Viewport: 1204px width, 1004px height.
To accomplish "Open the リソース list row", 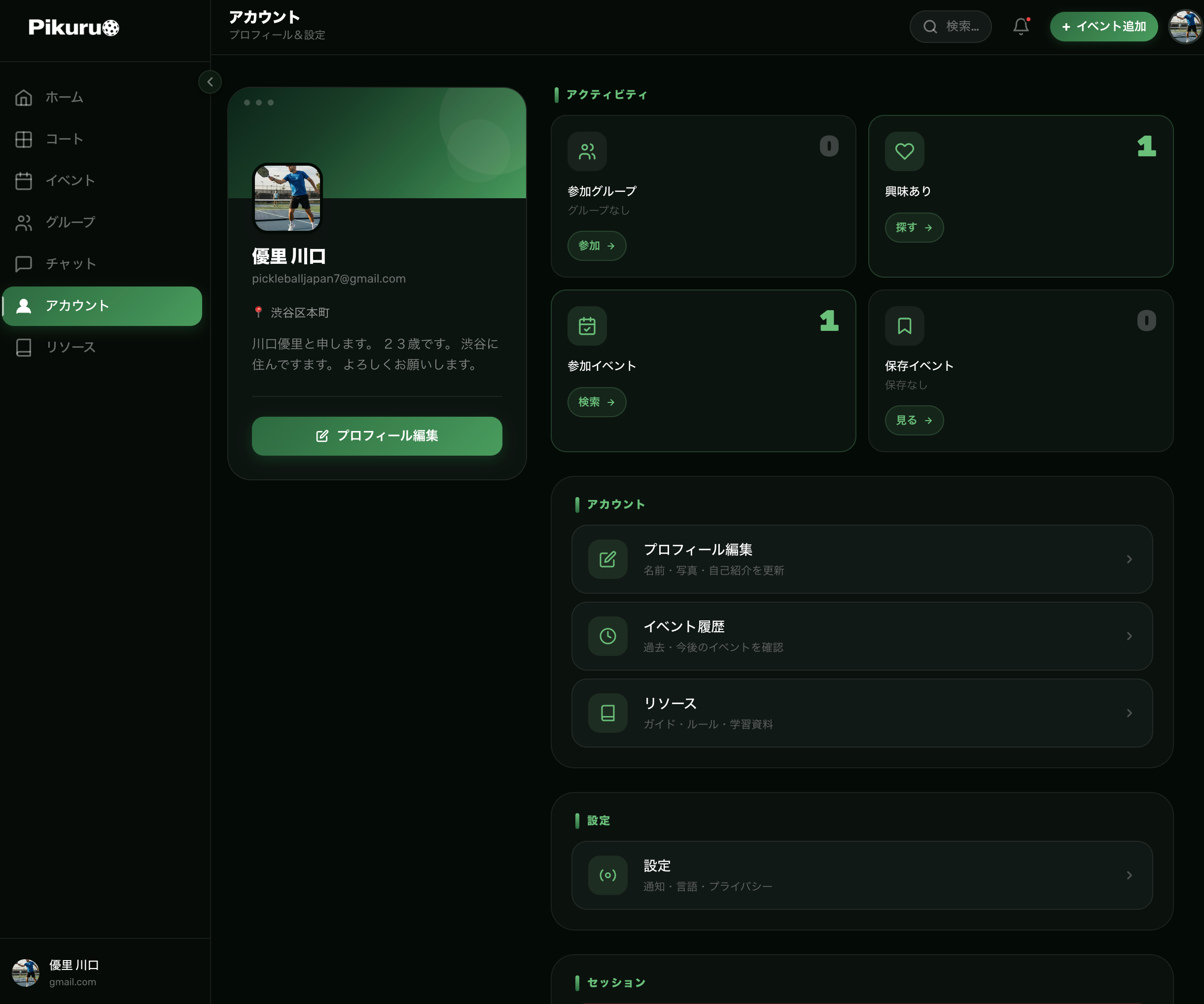I will tap(862, 713).
